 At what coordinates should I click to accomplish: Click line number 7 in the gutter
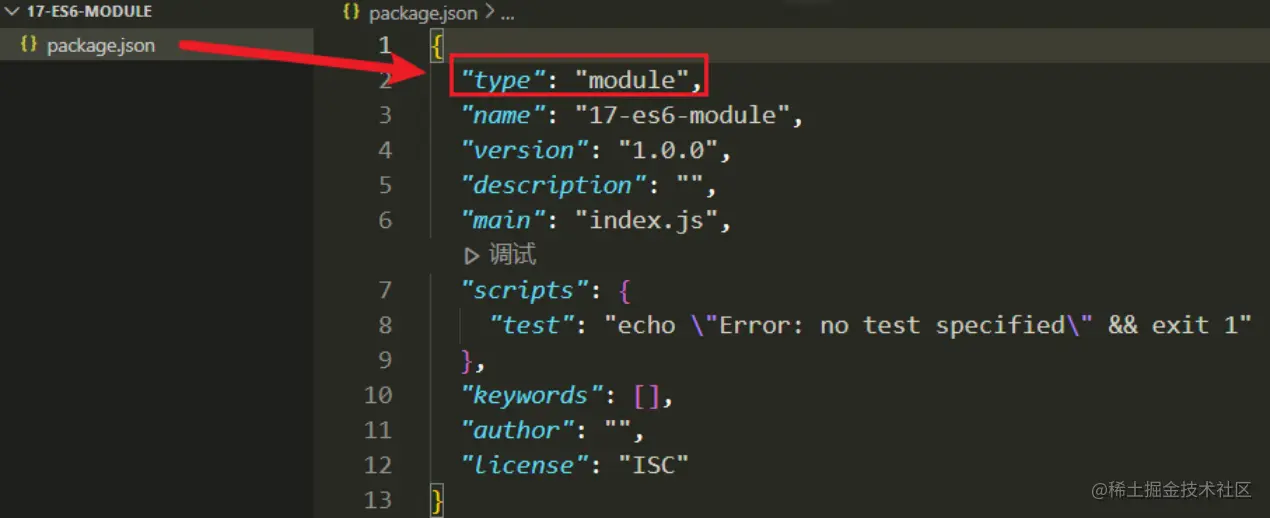coord(386,291)
